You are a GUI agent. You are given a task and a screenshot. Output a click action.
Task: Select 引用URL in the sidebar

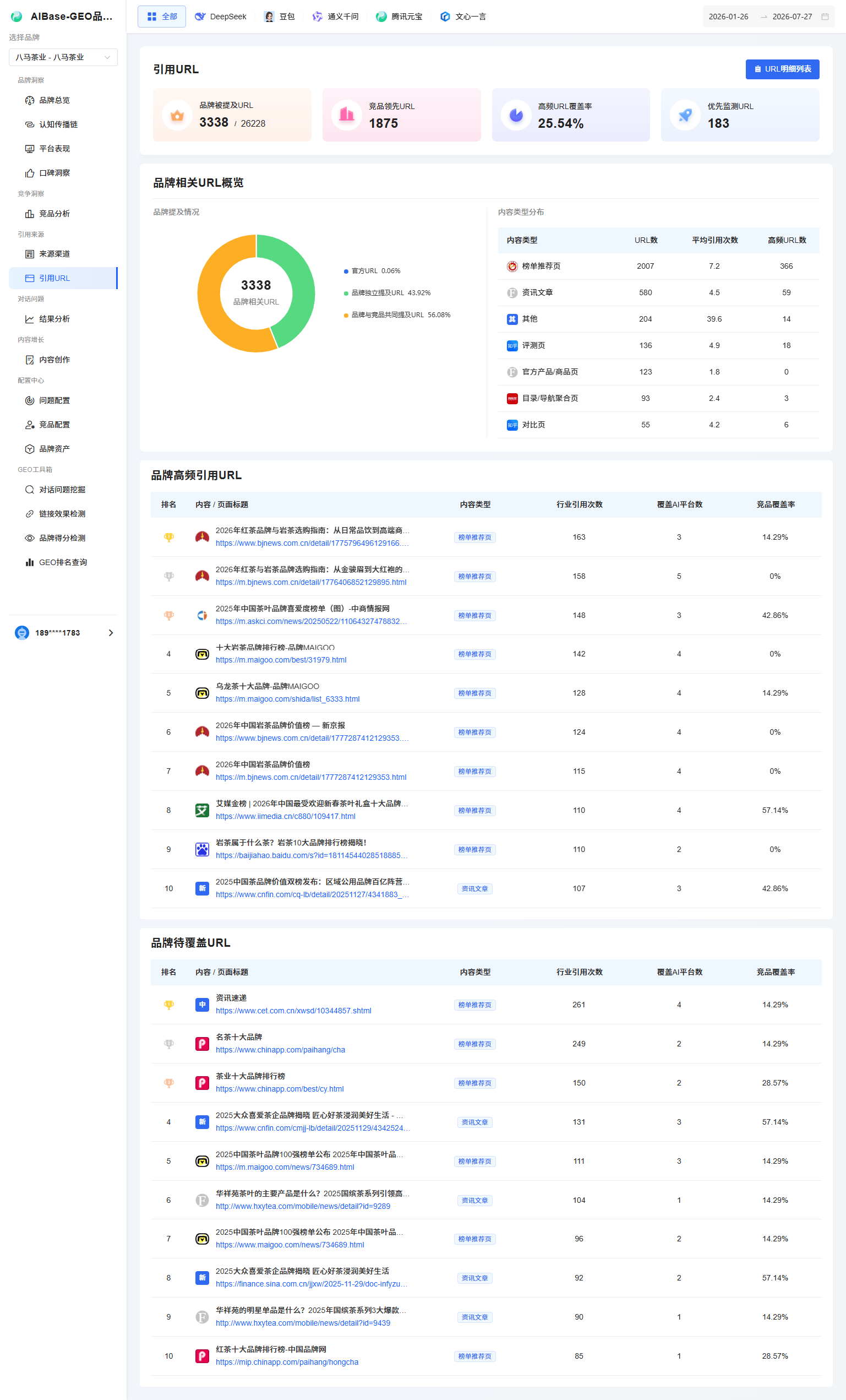point(63,278)
